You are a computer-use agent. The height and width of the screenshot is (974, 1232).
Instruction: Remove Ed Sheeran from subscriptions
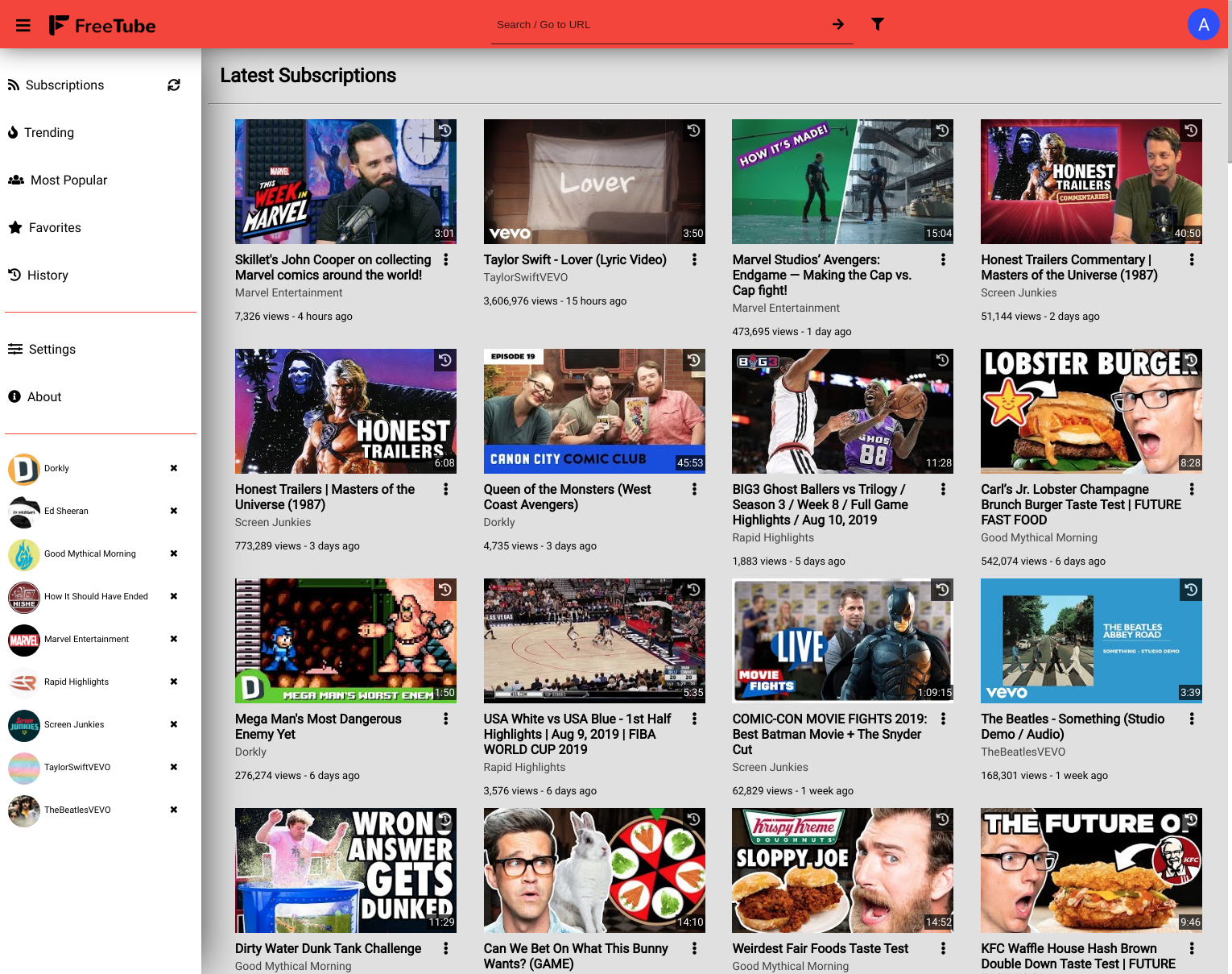coord(173,511)
